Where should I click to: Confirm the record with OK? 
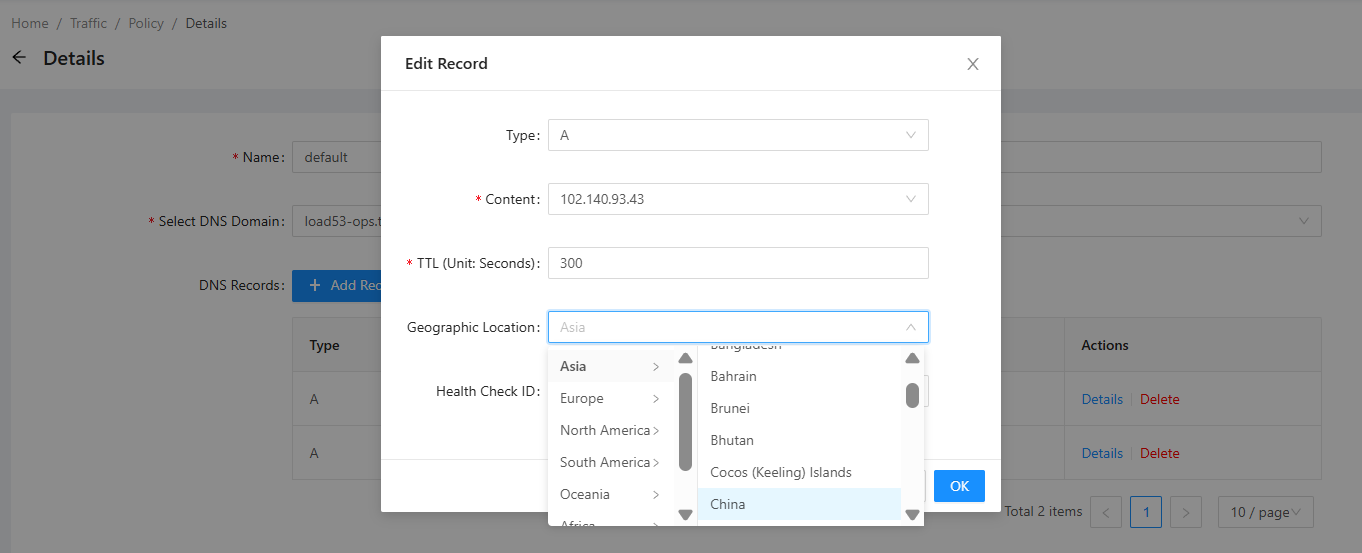[x=959, y=486]
